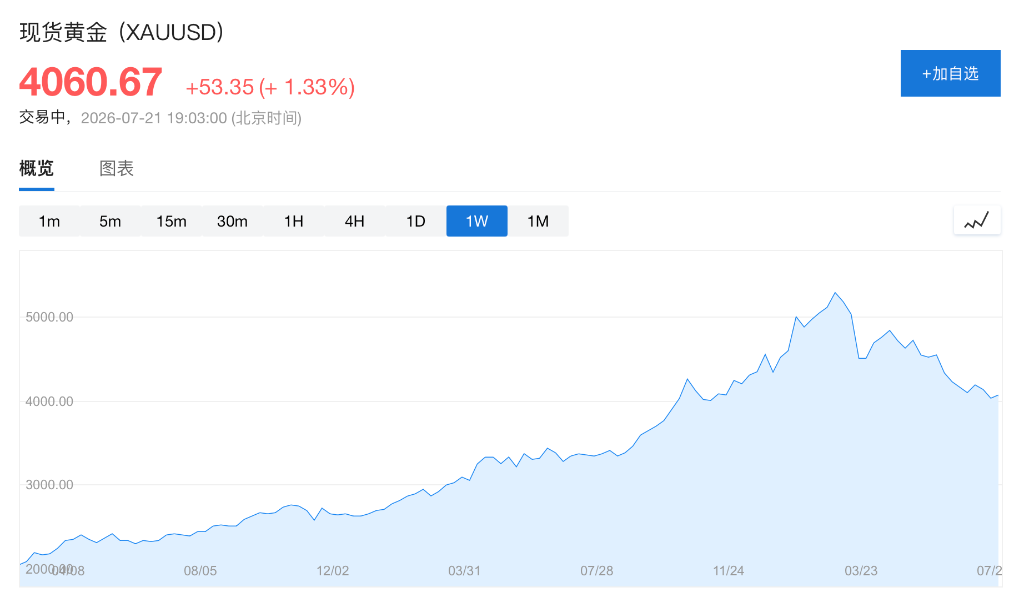
Task: Switch to 1M monthly interval
Action: point(538,221)
